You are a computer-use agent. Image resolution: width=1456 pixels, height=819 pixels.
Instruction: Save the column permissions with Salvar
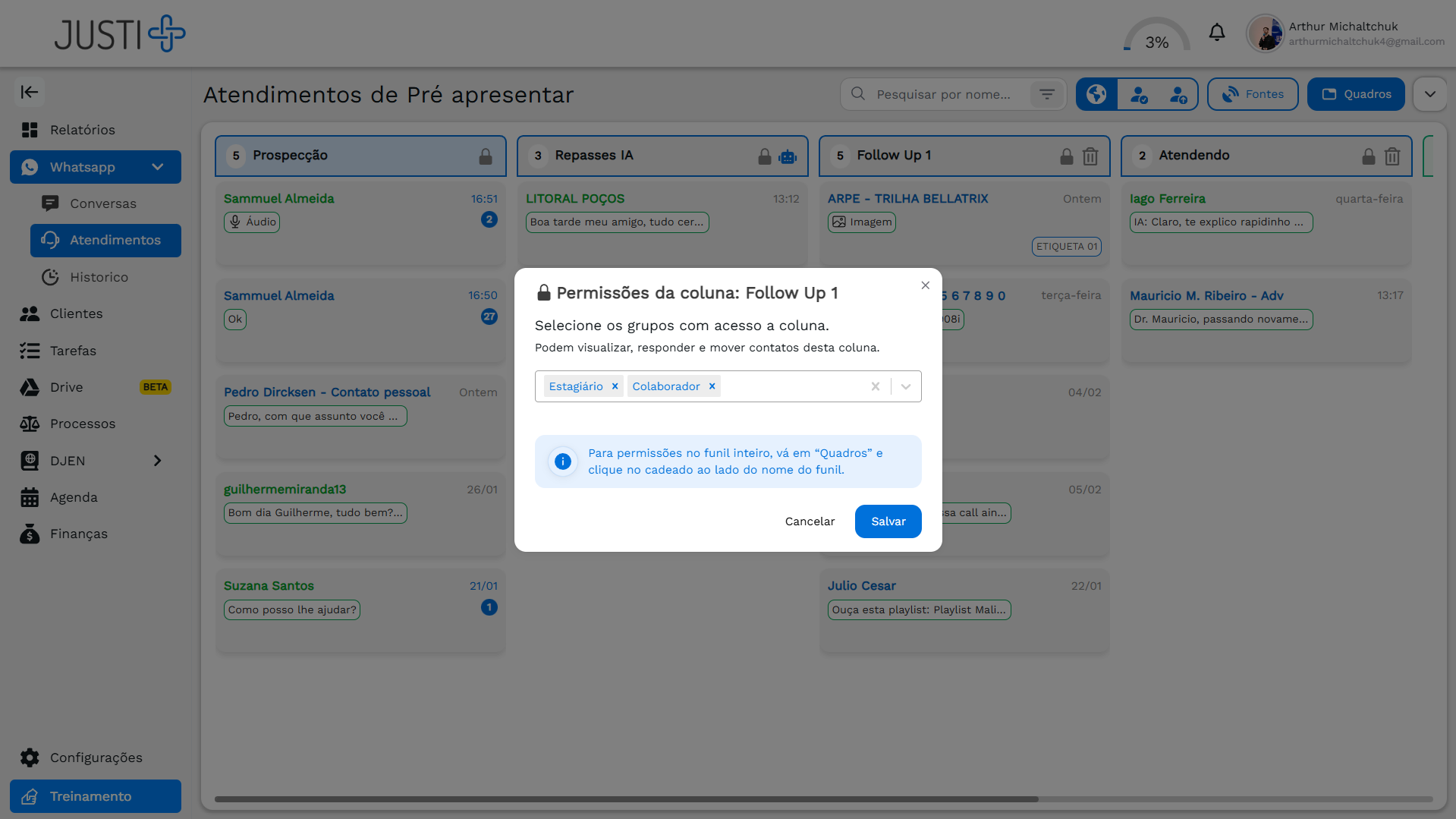click(x=888, y=521)
